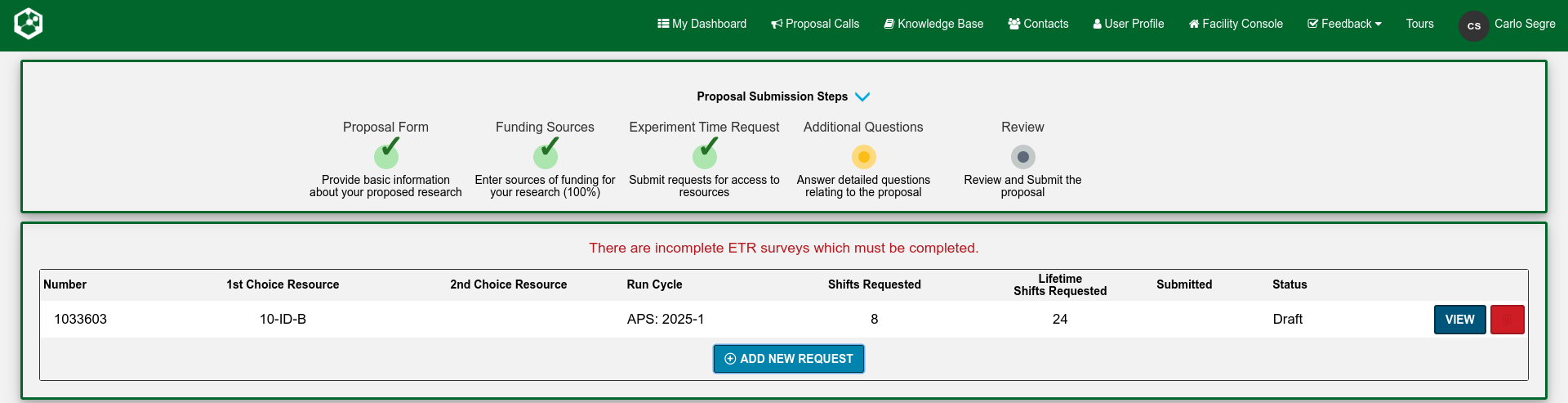Open Proposal Calls page
1568x403 pixels.
pyautogui.click(x=815, y=24)
